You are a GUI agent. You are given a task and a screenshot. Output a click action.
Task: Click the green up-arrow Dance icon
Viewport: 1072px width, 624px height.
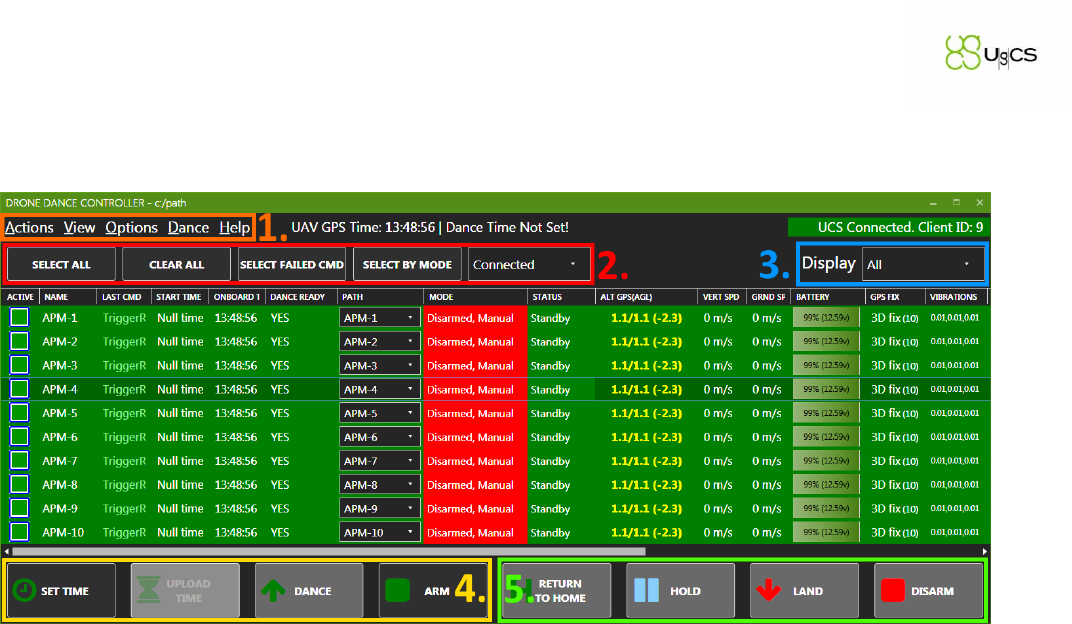[x=273, y=591]
